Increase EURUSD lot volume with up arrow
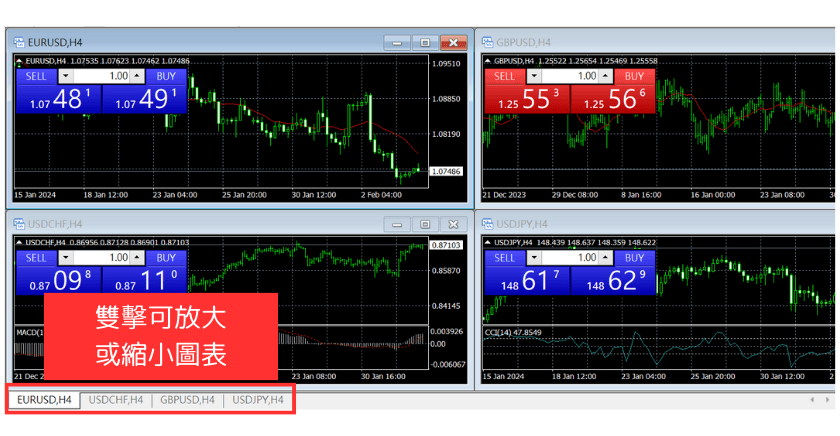This screenshot has width=840, height=436. click(x=138, y=76)
